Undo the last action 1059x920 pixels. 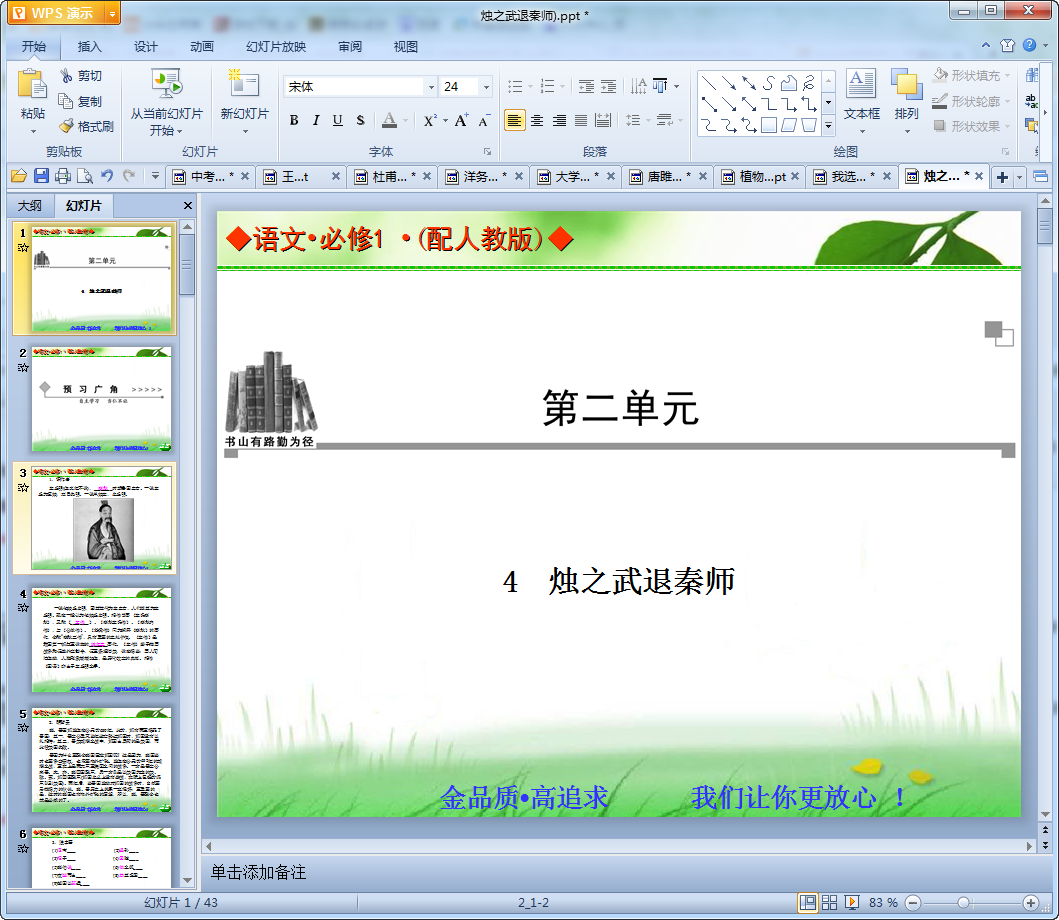pos(107,176)
